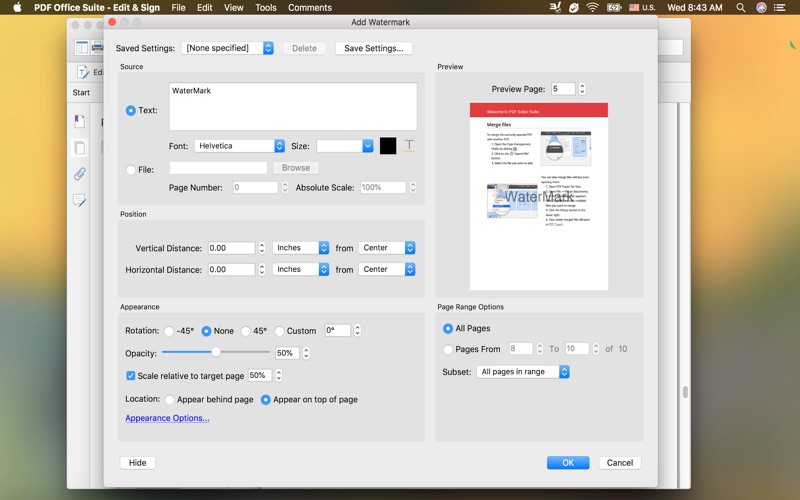
Task: Toggle Scale relative to target page
Action: (131, 376)
